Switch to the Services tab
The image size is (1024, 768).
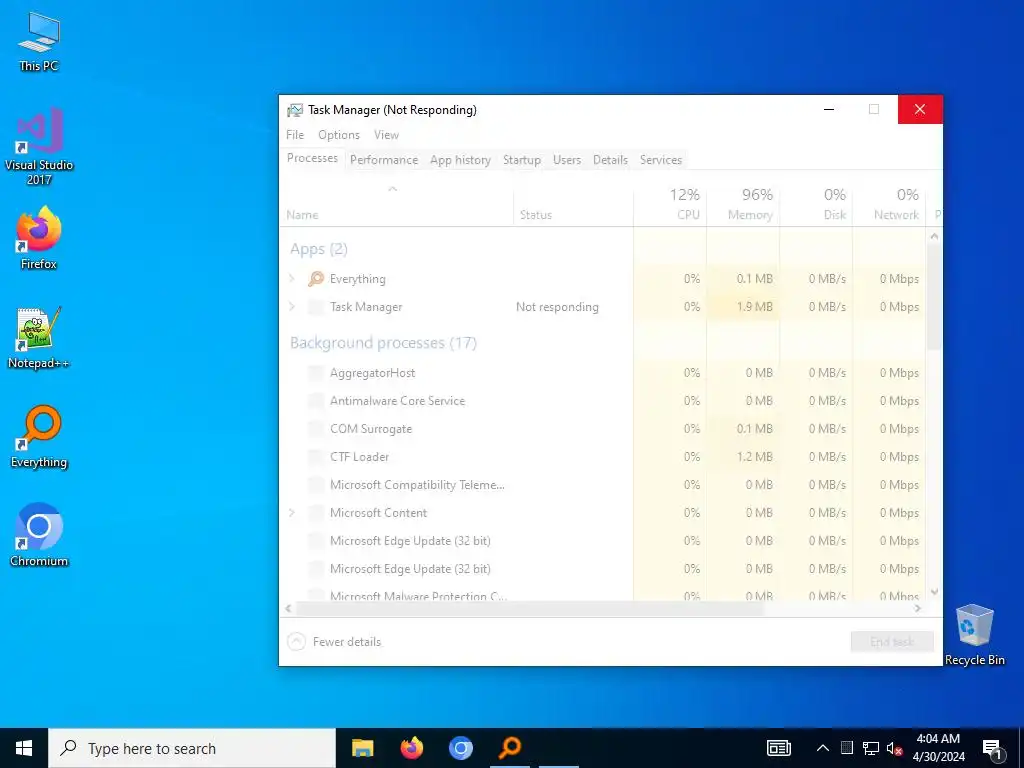coord(661,160)
